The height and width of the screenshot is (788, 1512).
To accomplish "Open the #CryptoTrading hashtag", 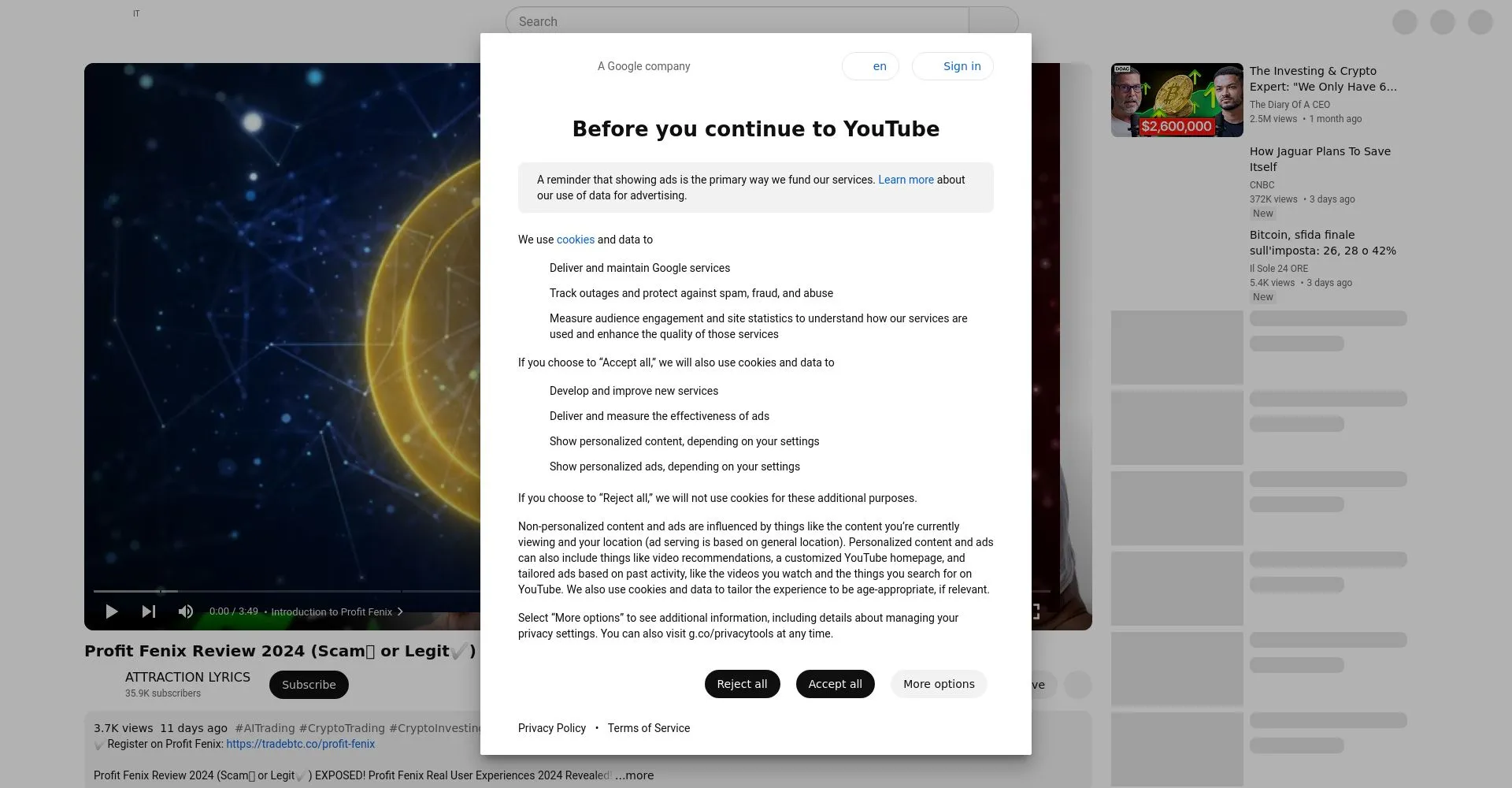I will point(342,728).
